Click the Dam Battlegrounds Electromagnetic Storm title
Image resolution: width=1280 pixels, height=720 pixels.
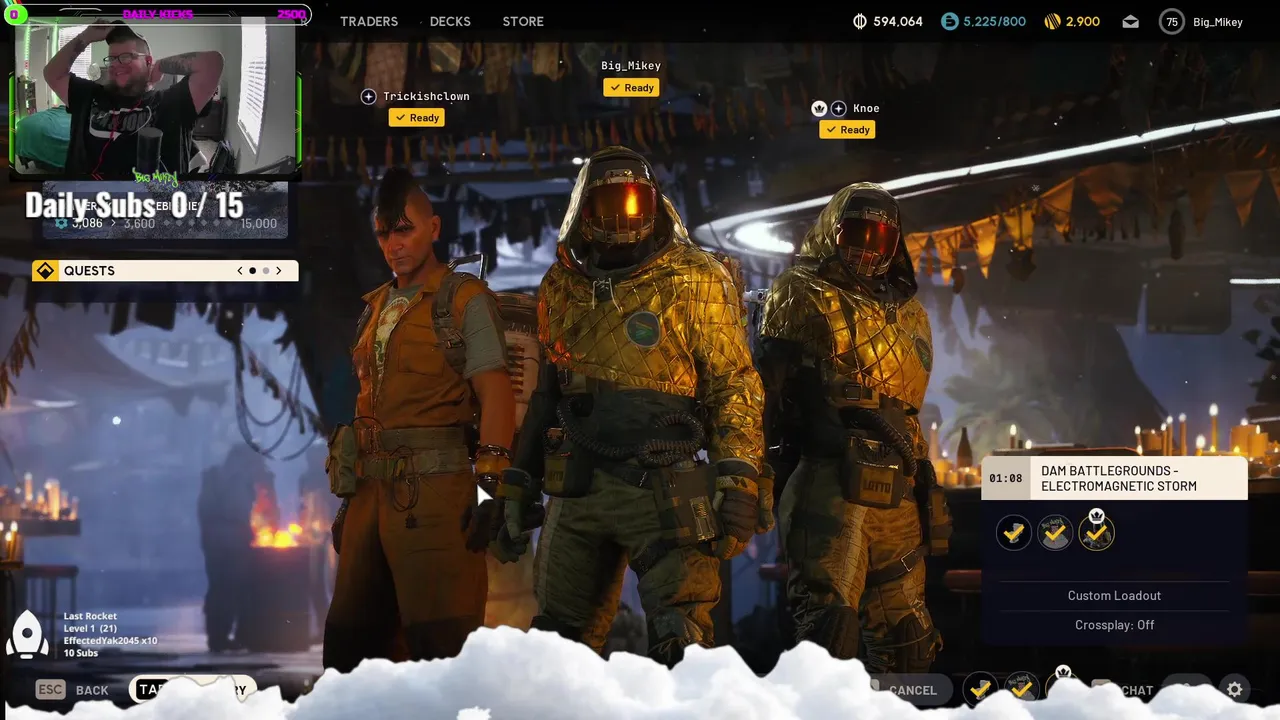point(1119,478)
